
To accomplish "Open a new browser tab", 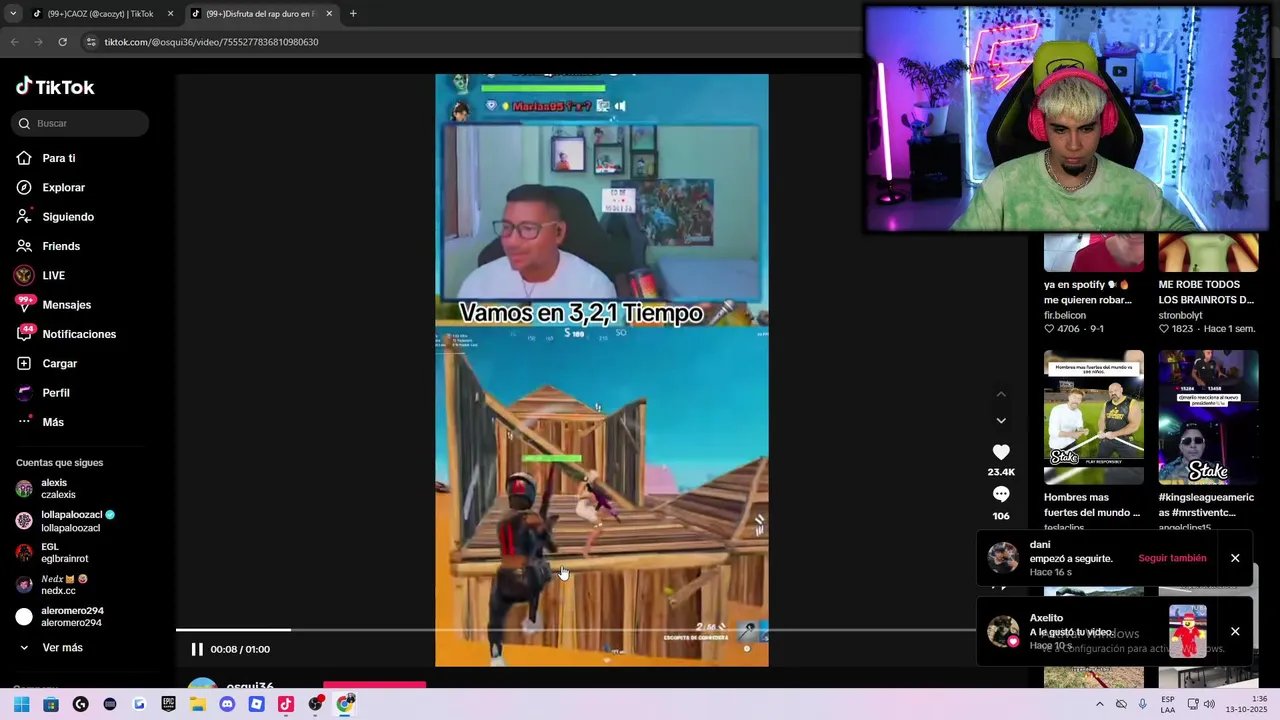I will (353, 14).
